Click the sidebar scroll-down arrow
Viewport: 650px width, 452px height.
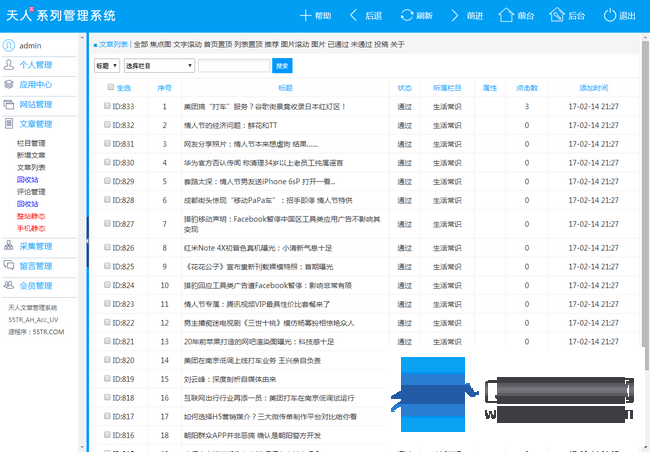point(82,447)
